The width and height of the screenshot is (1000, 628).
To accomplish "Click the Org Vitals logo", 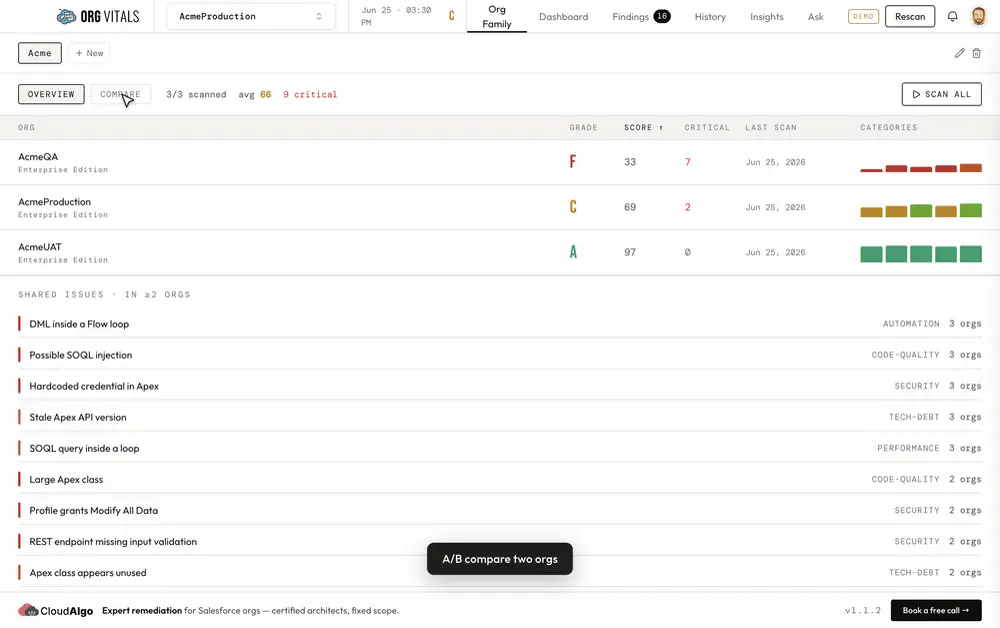I will pos(98,16).
